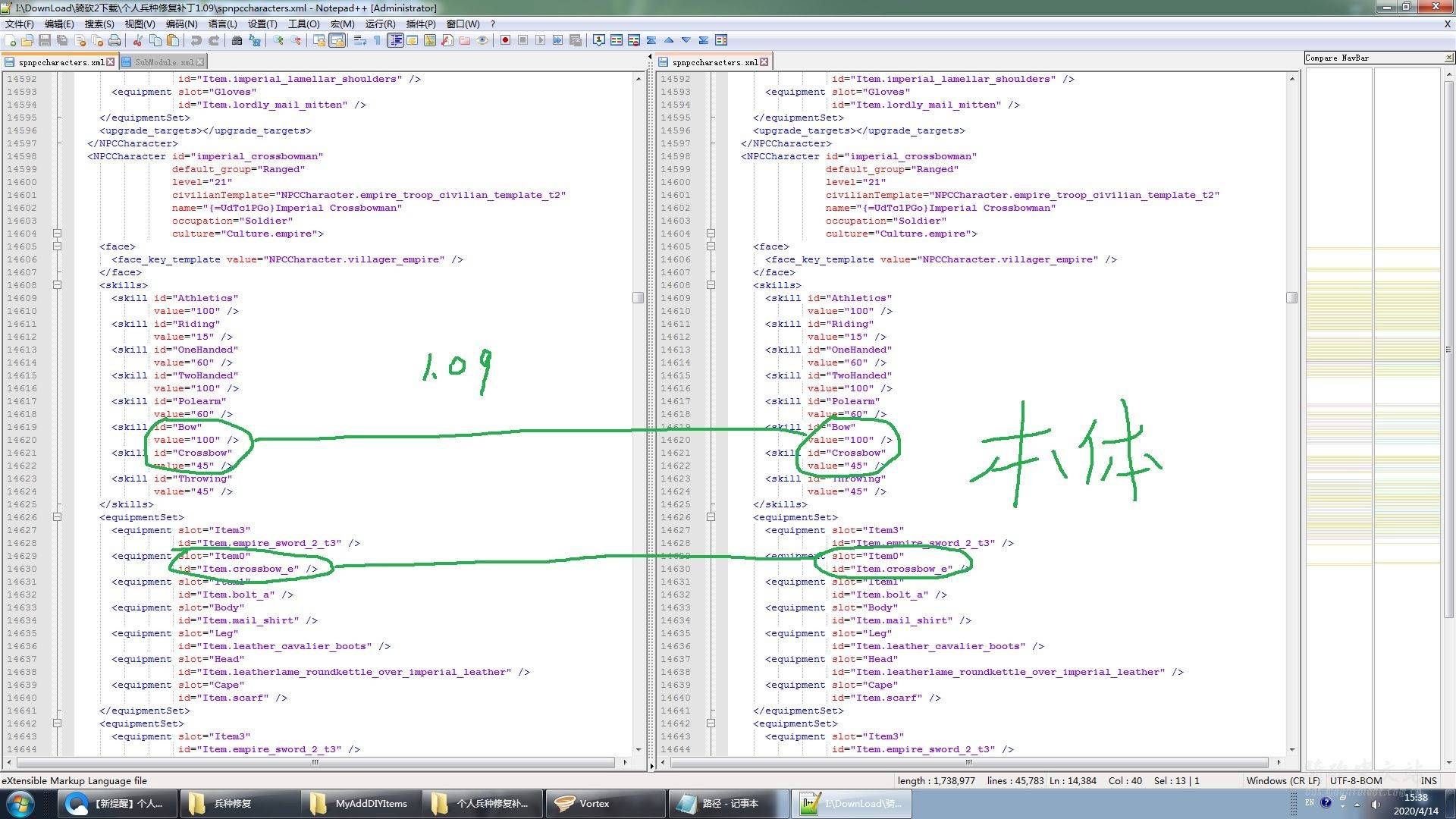Screen dimensions: 1456x819
Task: Collapse skills fold in right pane line 14608
Action: 711,285
